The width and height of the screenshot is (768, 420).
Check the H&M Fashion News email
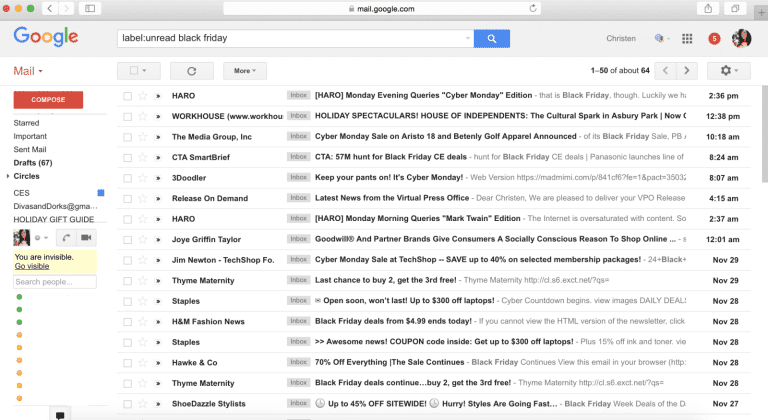127,321
